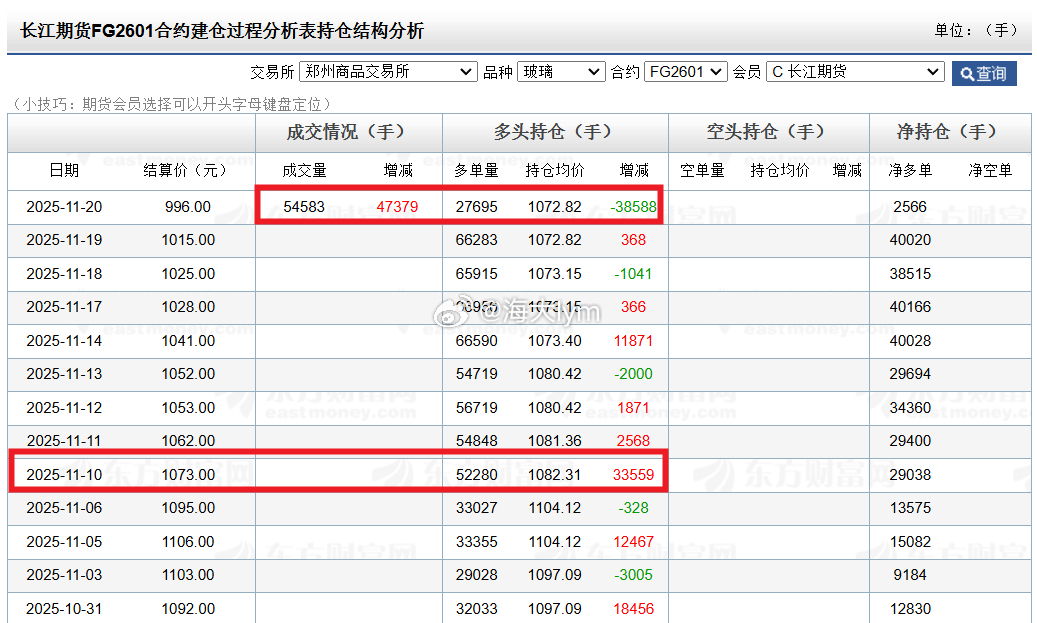This screenshot has width=1037, height=623.
Task: Click the 多头持仓（手） header cell
Action: click(553, 131)
